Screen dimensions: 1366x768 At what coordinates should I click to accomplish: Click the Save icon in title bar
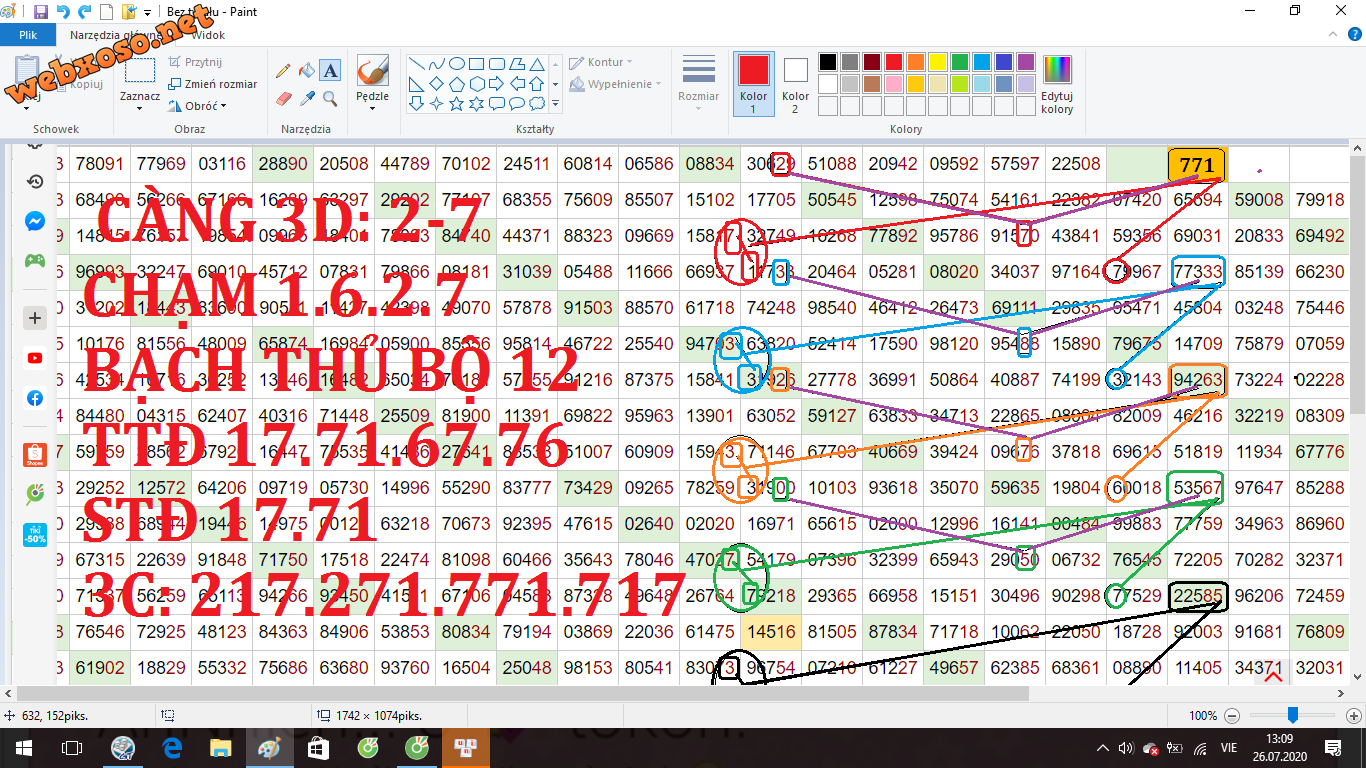click(x=41, y=12)
